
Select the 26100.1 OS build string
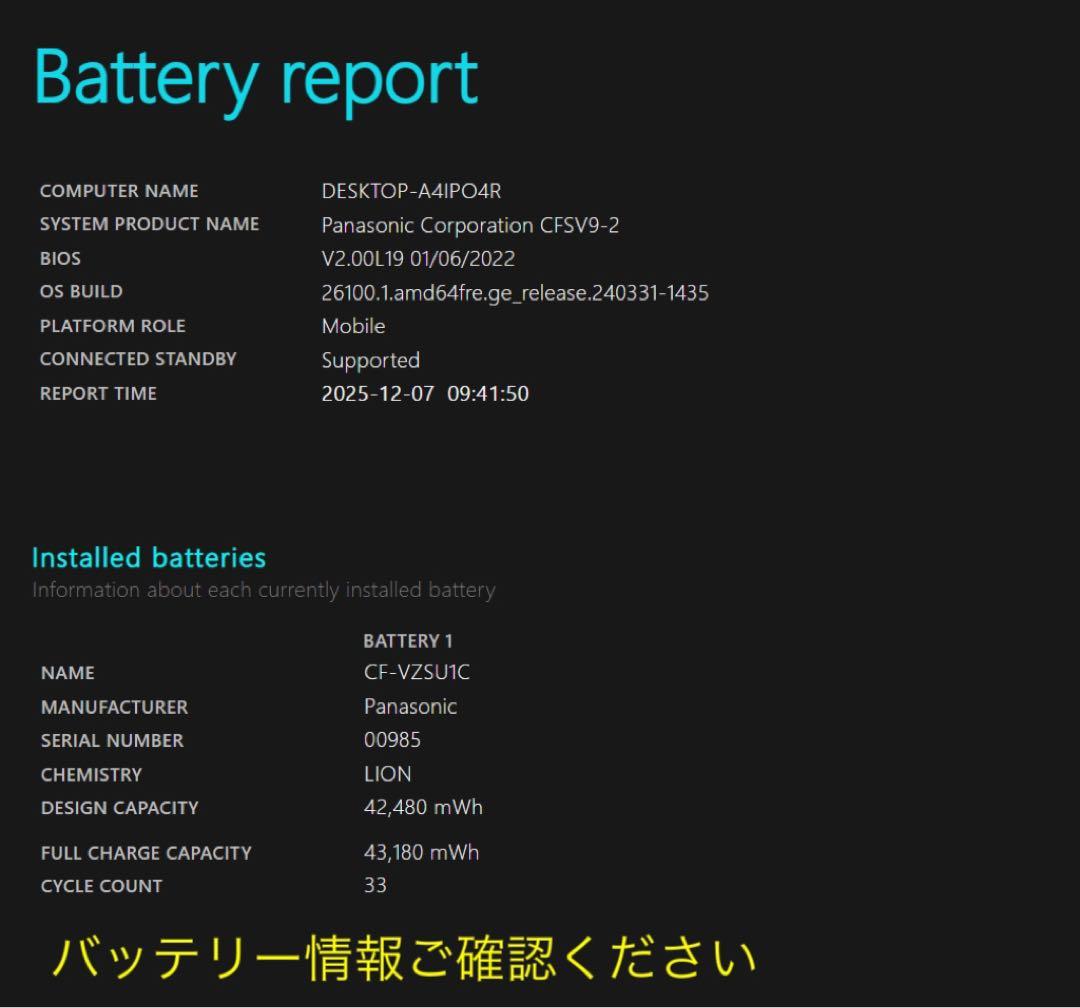click(514, 293)
